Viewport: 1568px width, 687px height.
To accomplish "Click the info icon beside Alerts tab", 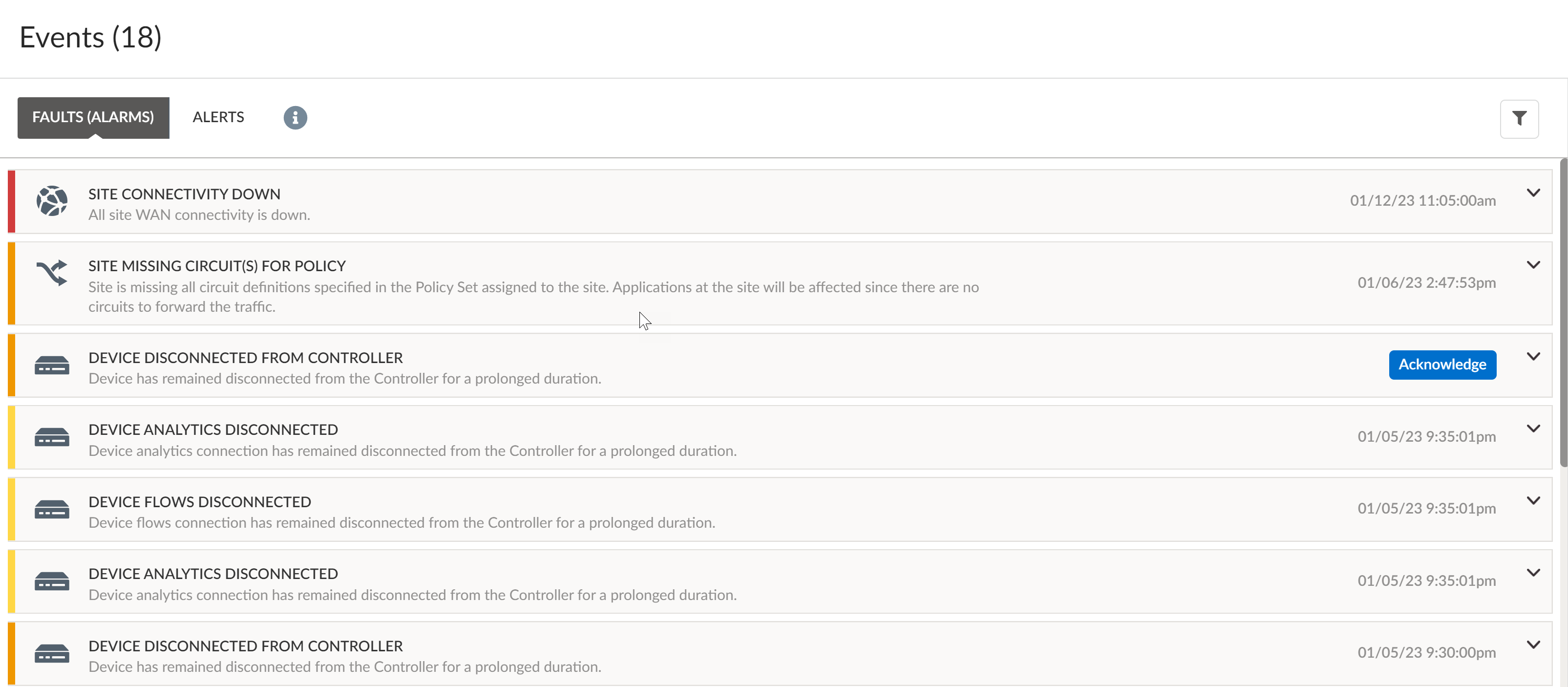I will 295,118.
